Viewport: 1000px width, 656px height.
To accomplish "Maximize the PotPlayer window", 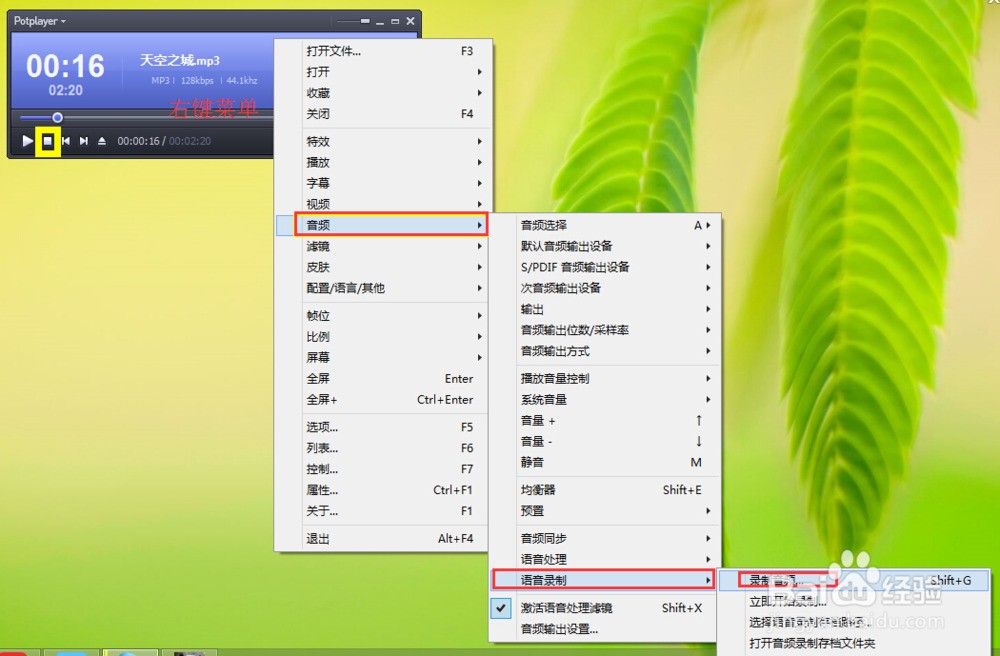I will 395,21.
